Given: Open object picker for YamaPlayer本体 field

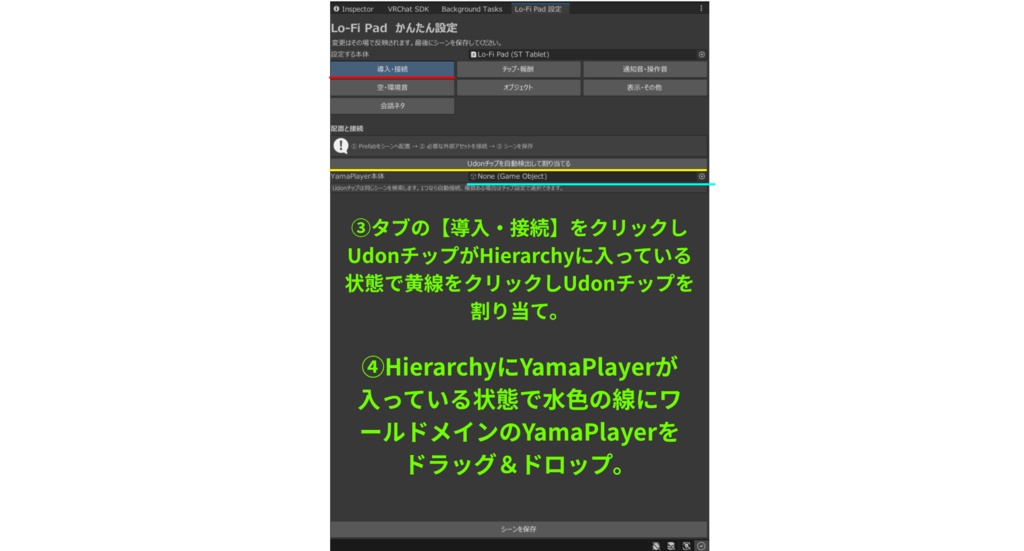Looking at the screenshot, I should [701, 176].
